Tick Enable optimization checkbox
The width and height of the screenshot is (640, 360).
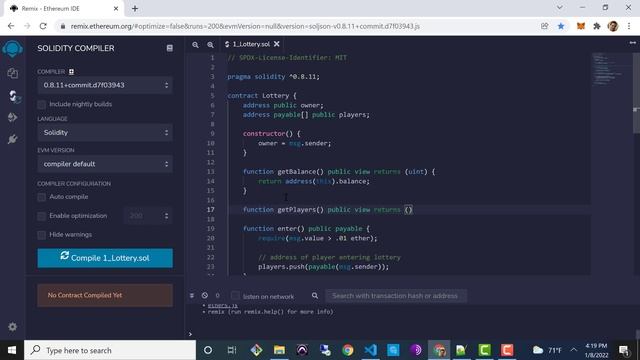pos(42,216)
